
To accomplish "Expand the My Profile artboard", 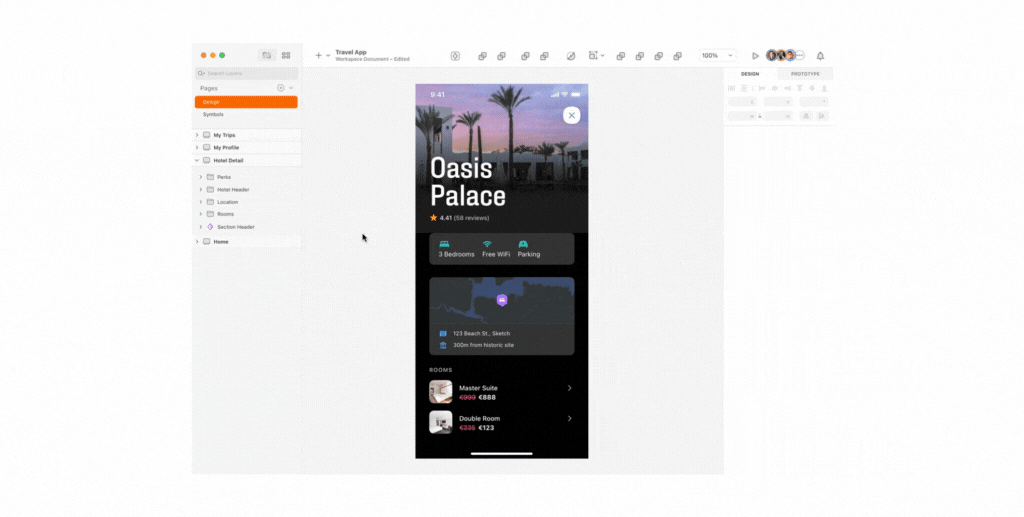I will [197, 148].
